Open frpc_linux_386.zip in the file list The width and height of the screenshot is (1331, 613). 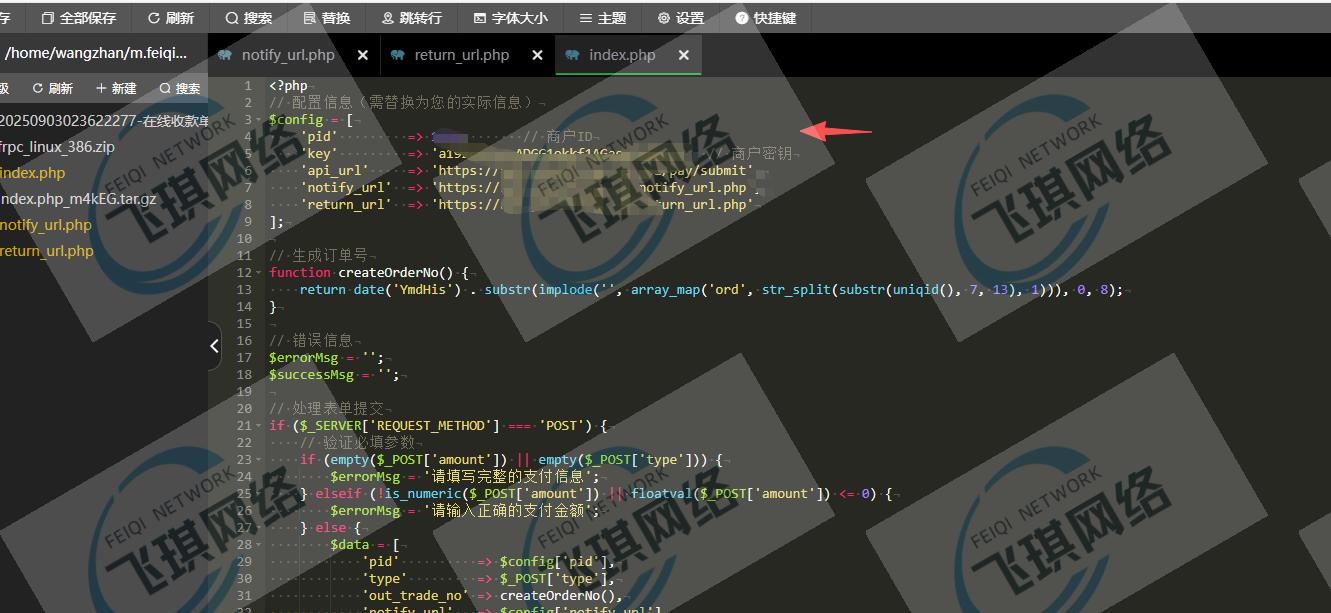57,146
